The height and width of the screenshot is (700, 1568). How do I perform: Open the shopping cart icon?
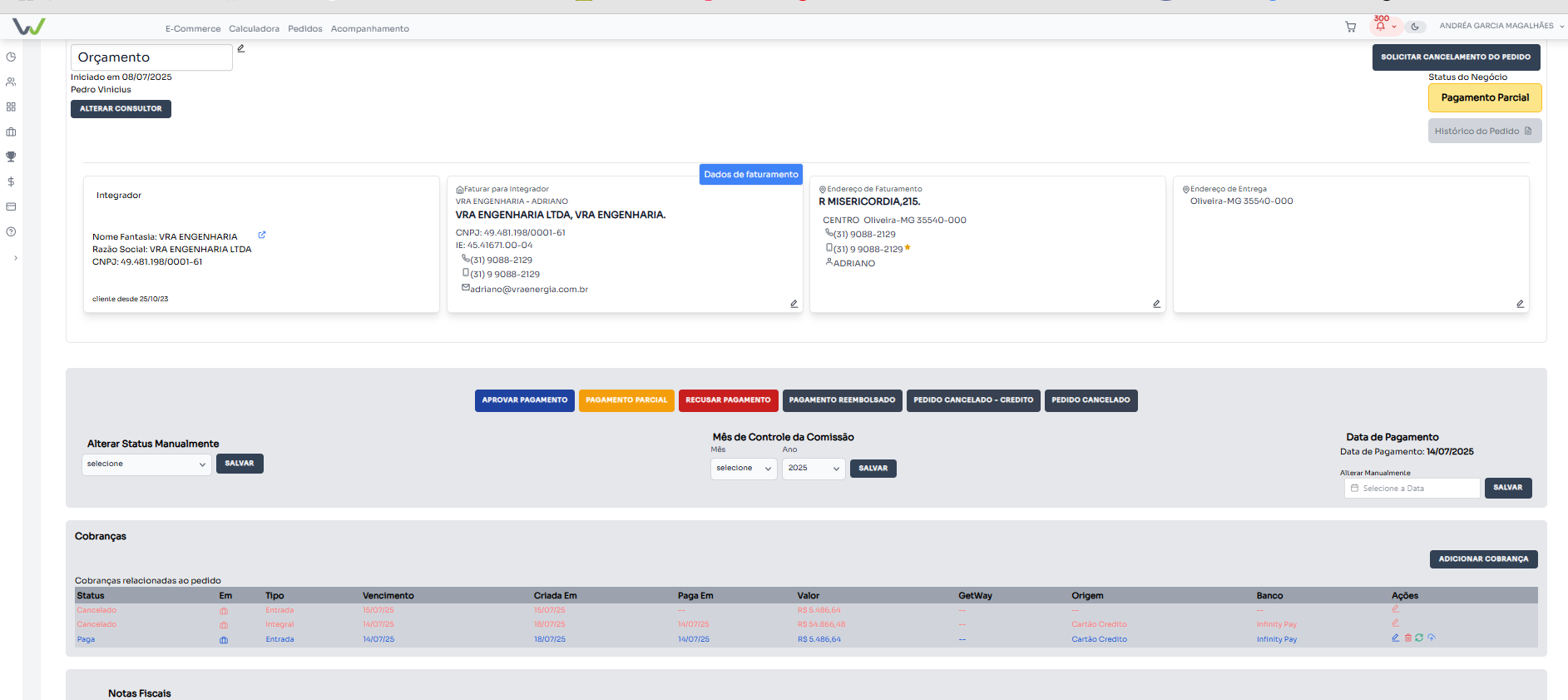(1350, 27)
